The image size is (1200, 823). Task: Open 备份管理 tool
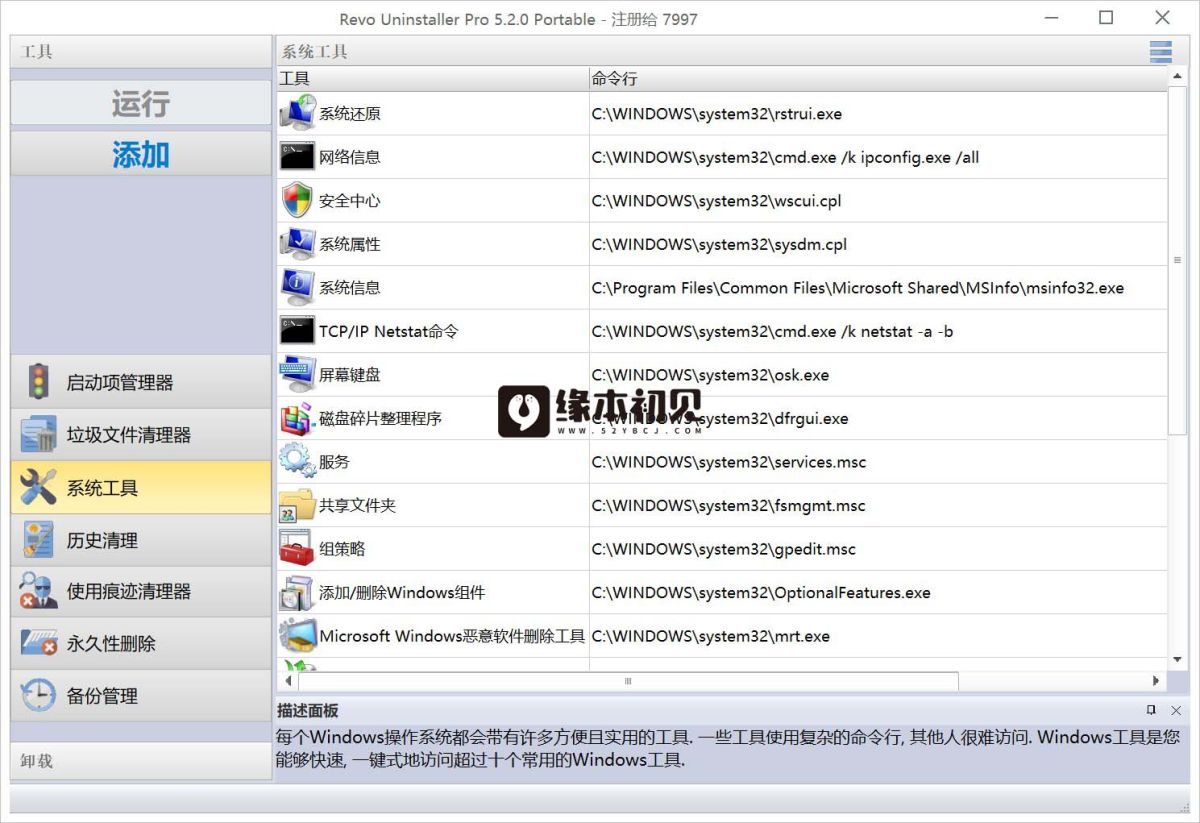coord(141,696)
